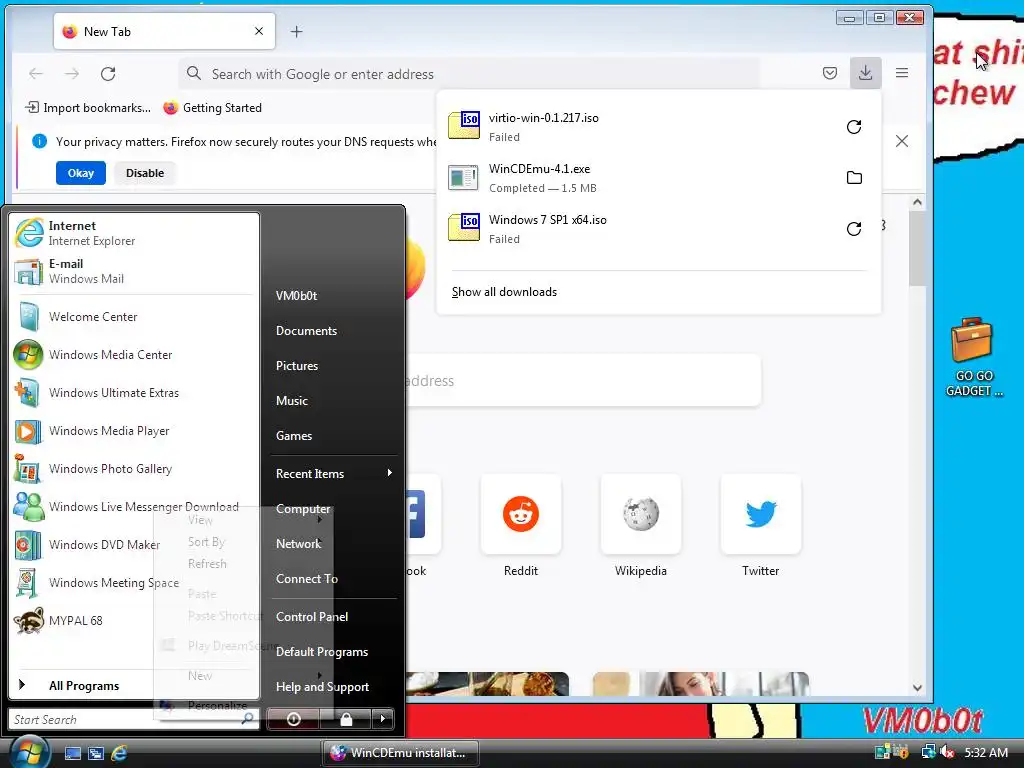The image size is (1024, 768).
Task: Dismiss the privacy notification bar
Action: point(902,141)
